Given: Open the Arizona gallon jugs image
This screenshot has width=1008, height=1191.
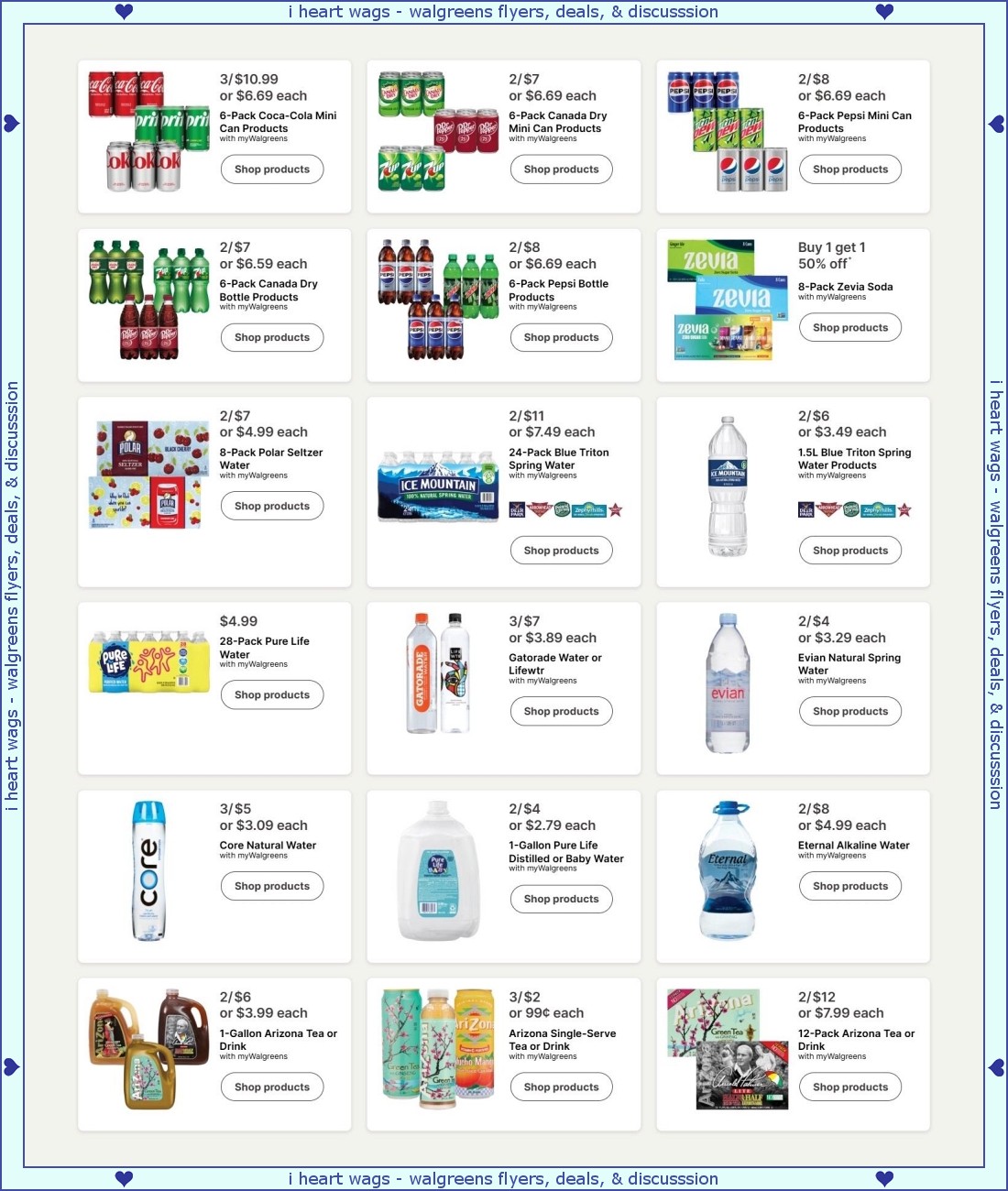Looking at the screenshot, I should (x=148, y=1049).
